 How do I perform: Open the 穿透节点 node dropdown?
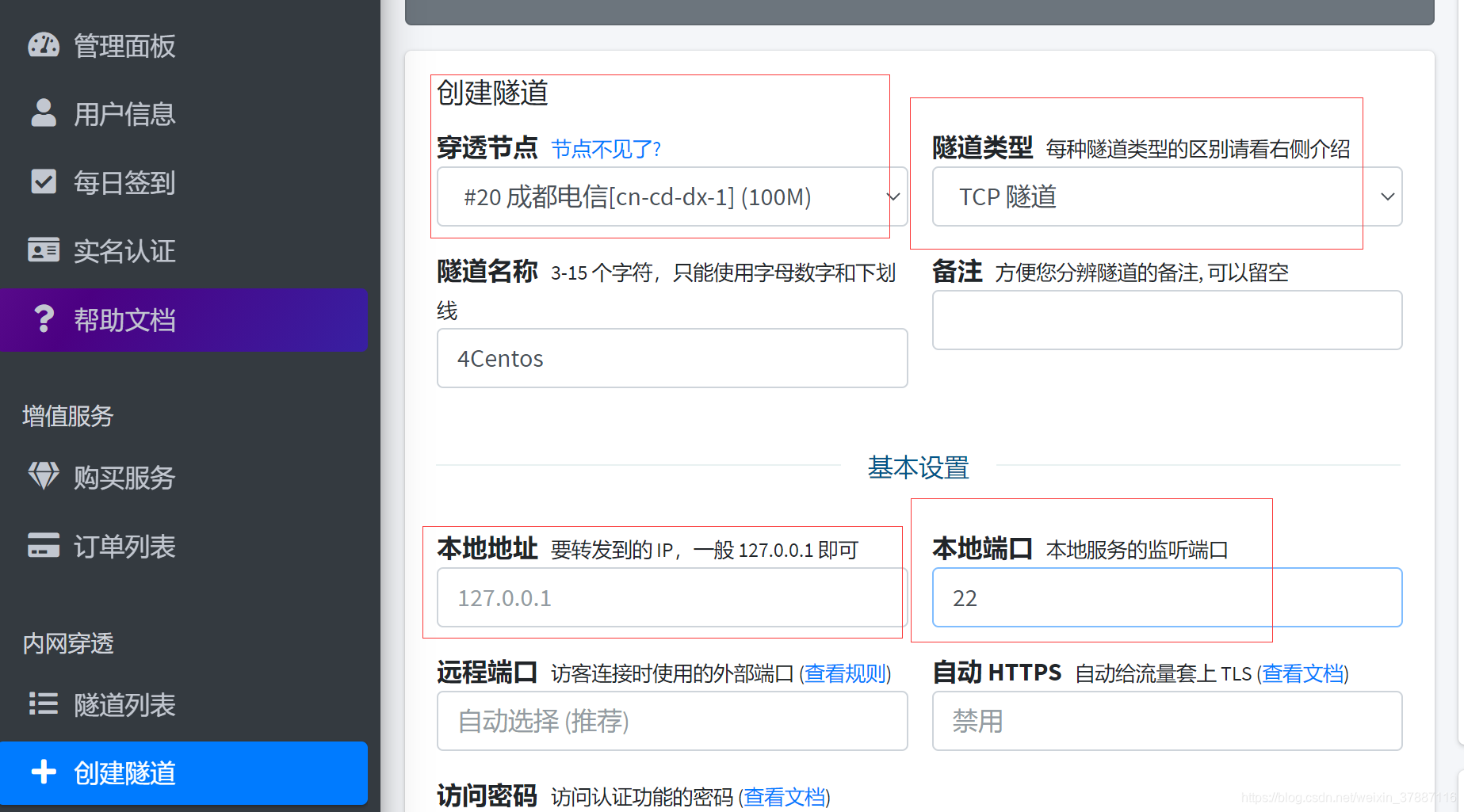click(x=672, y=196)
